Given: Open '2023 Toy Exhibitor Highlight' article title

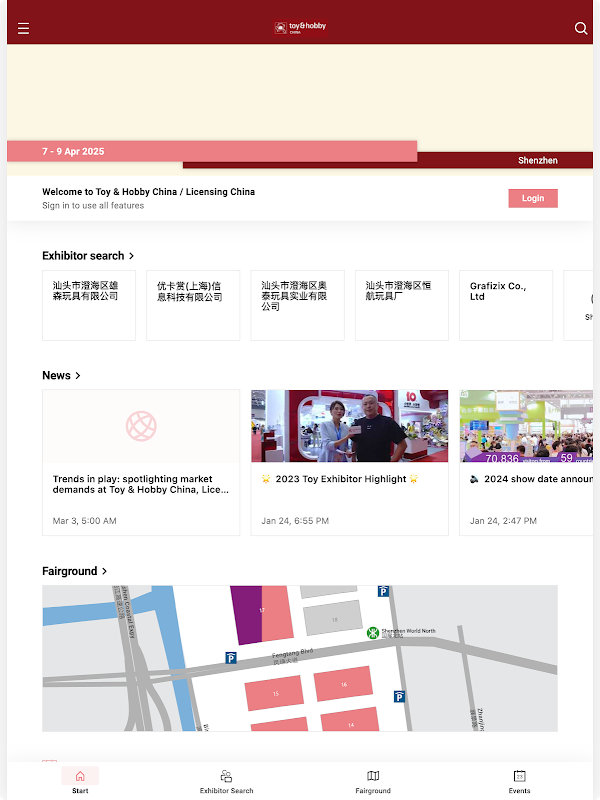Looking at the screenshot, I should click(x=340, y=479).
